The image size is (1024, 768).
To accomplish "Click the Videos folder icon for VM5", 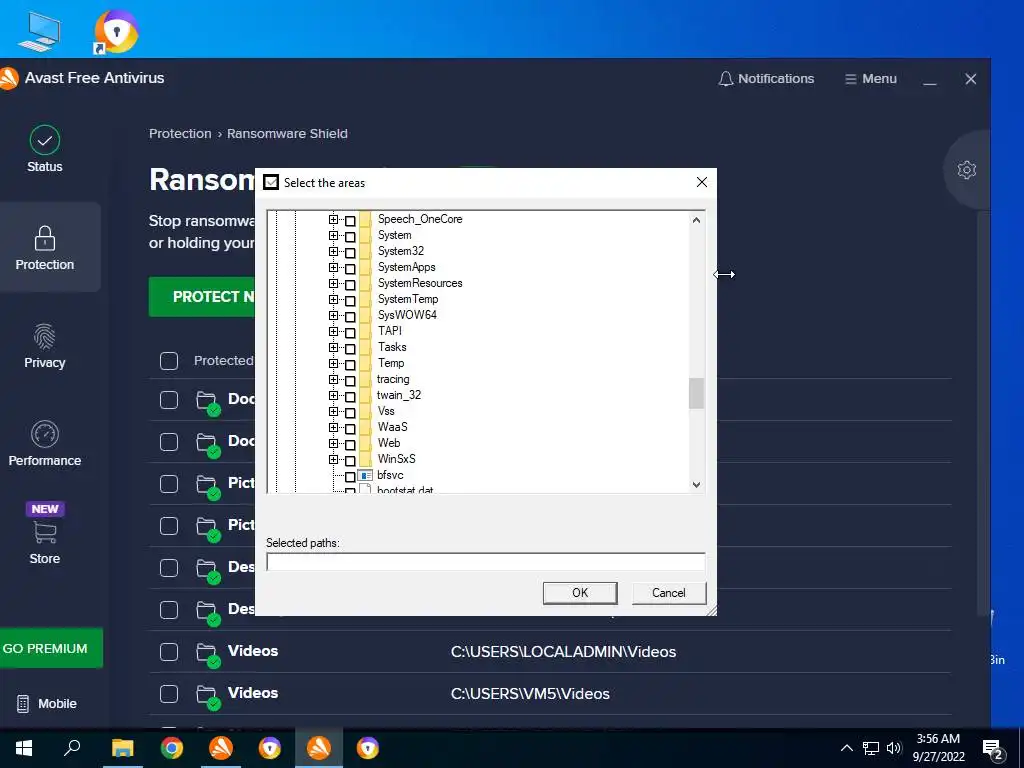I will click(208, 695).
